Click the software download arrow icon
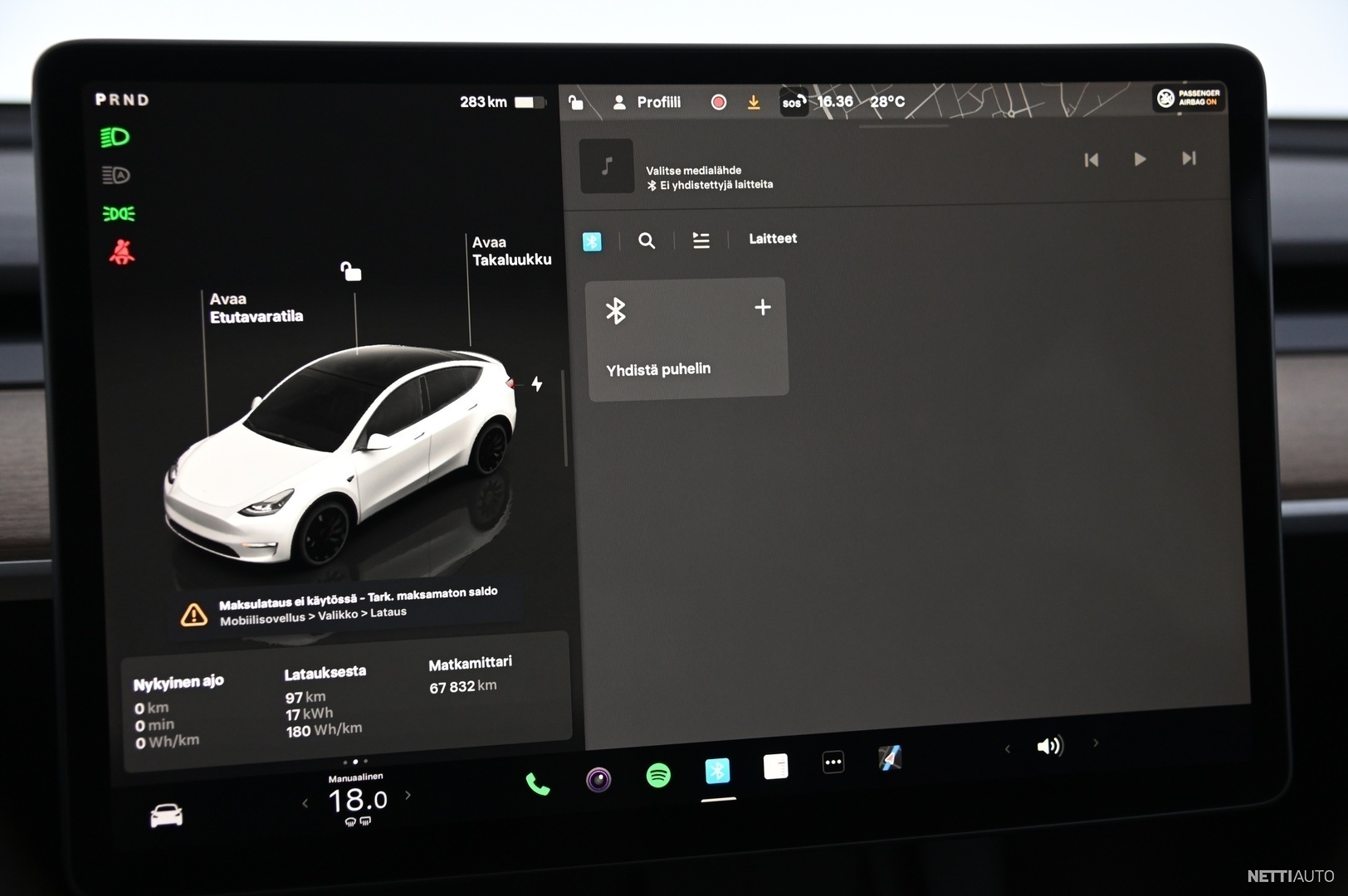This screenshot has height=896, width=1348. (754, 102)
